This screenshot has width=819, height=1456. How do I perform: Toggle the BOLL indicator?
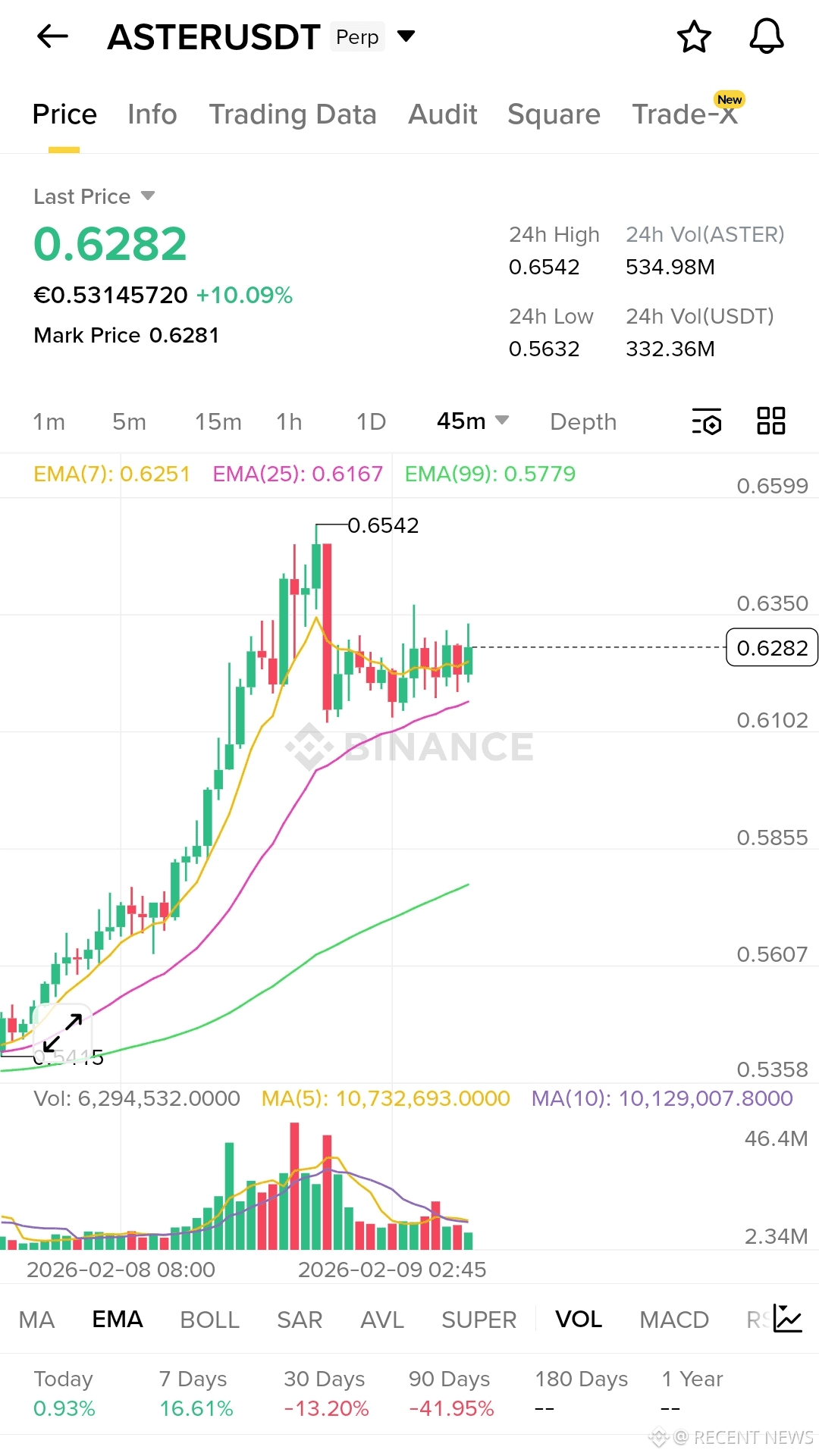coord(210,1320)
